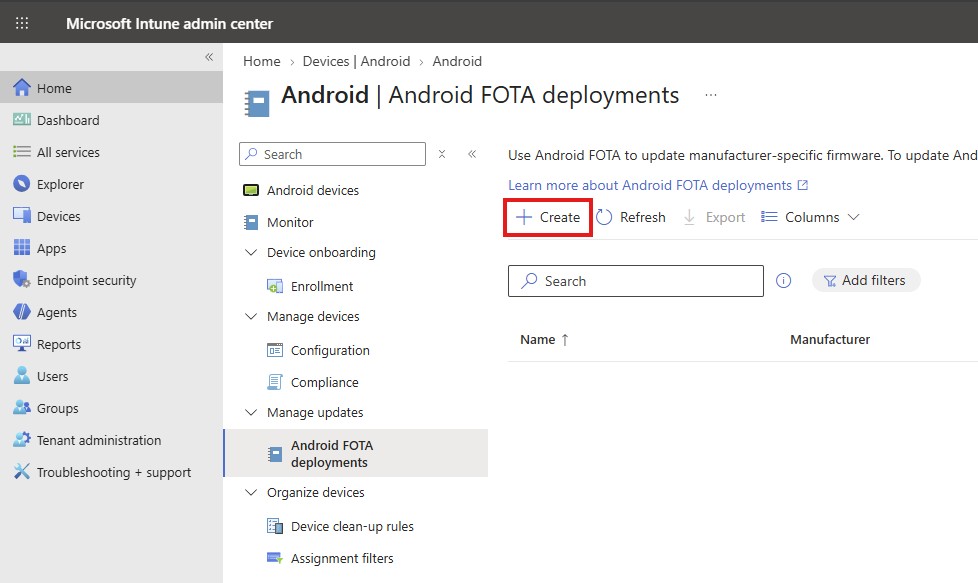Focus the resource menu Search box

coord(332,154)
